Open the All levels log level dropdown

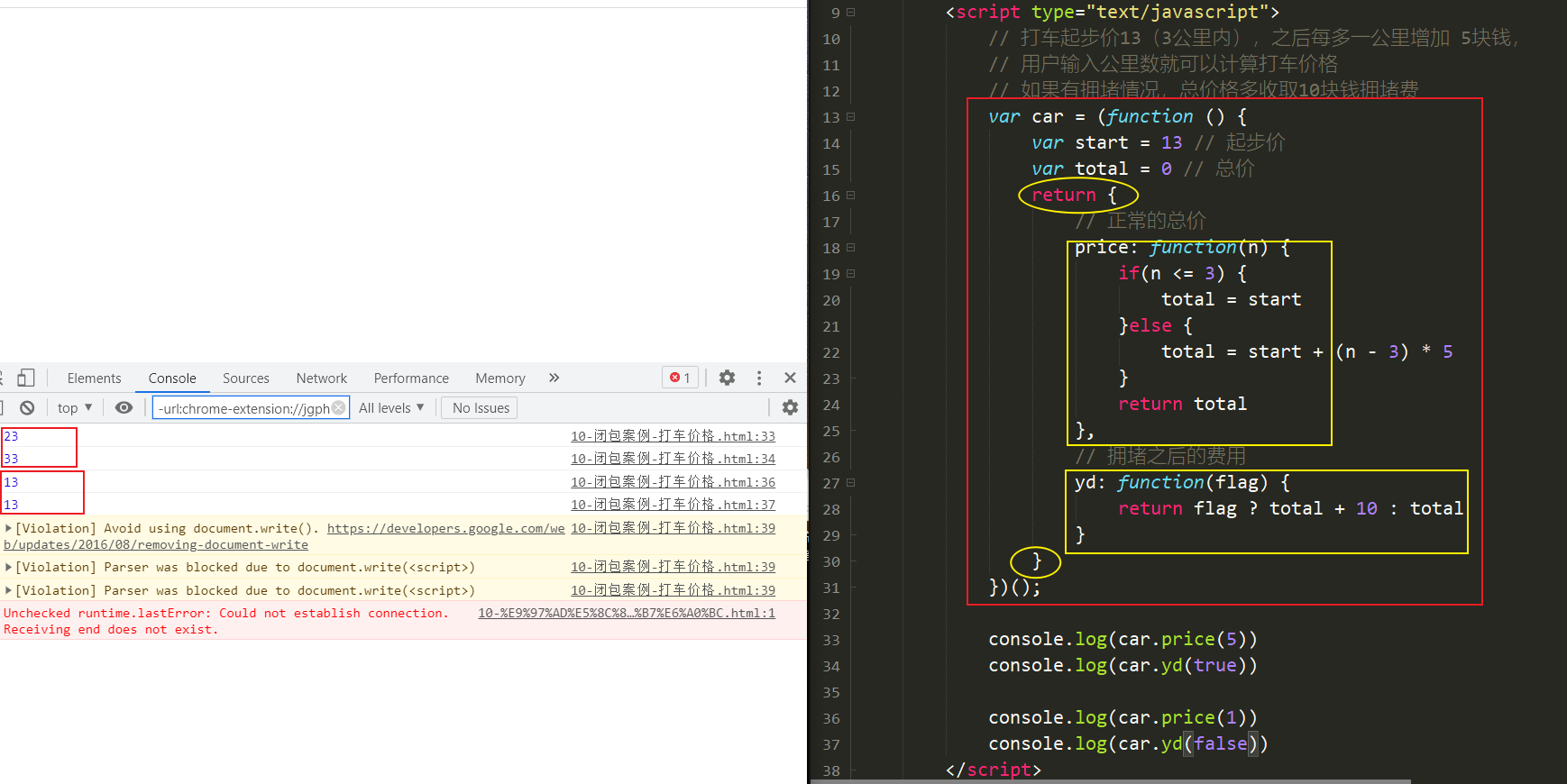391,408
